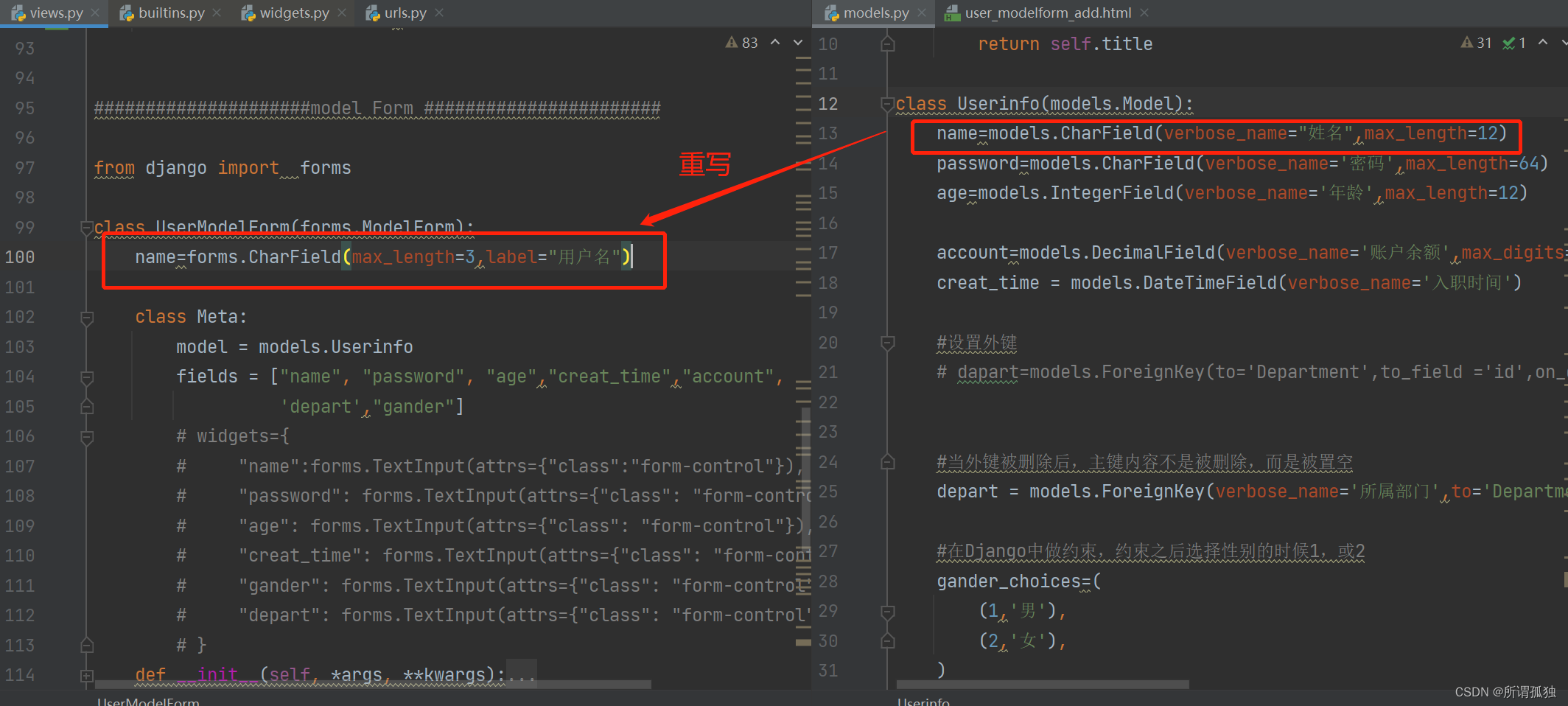Image resolution: width=1568 pixels, height=706 pixels.
Task: Close the urls.py tab
Action: click(x=439, y=13)
